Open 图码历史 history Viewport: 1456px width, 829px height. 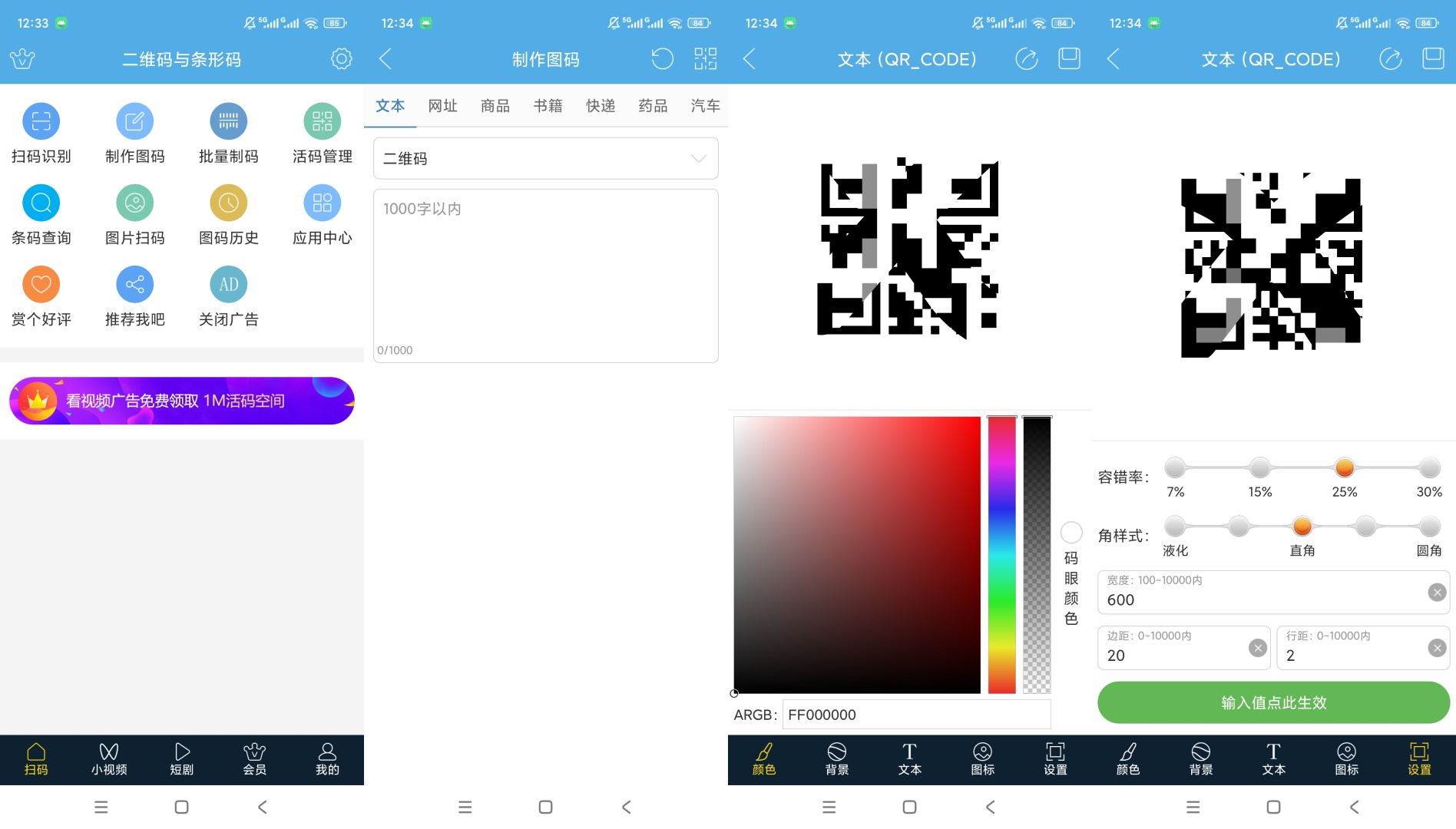pyautogui.click(x=229, y=203)
